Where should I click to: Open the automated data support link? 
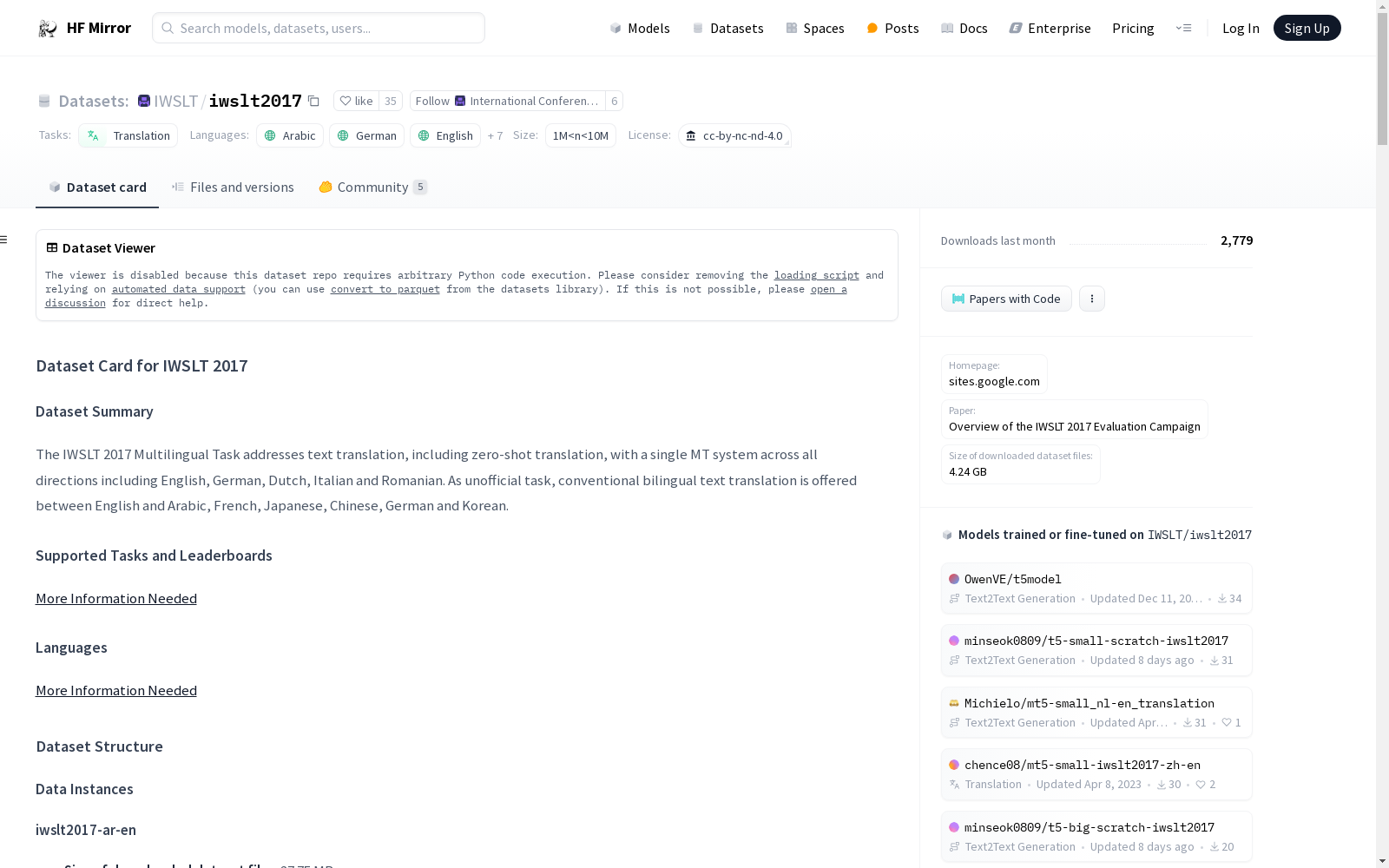tap(179, 289)
